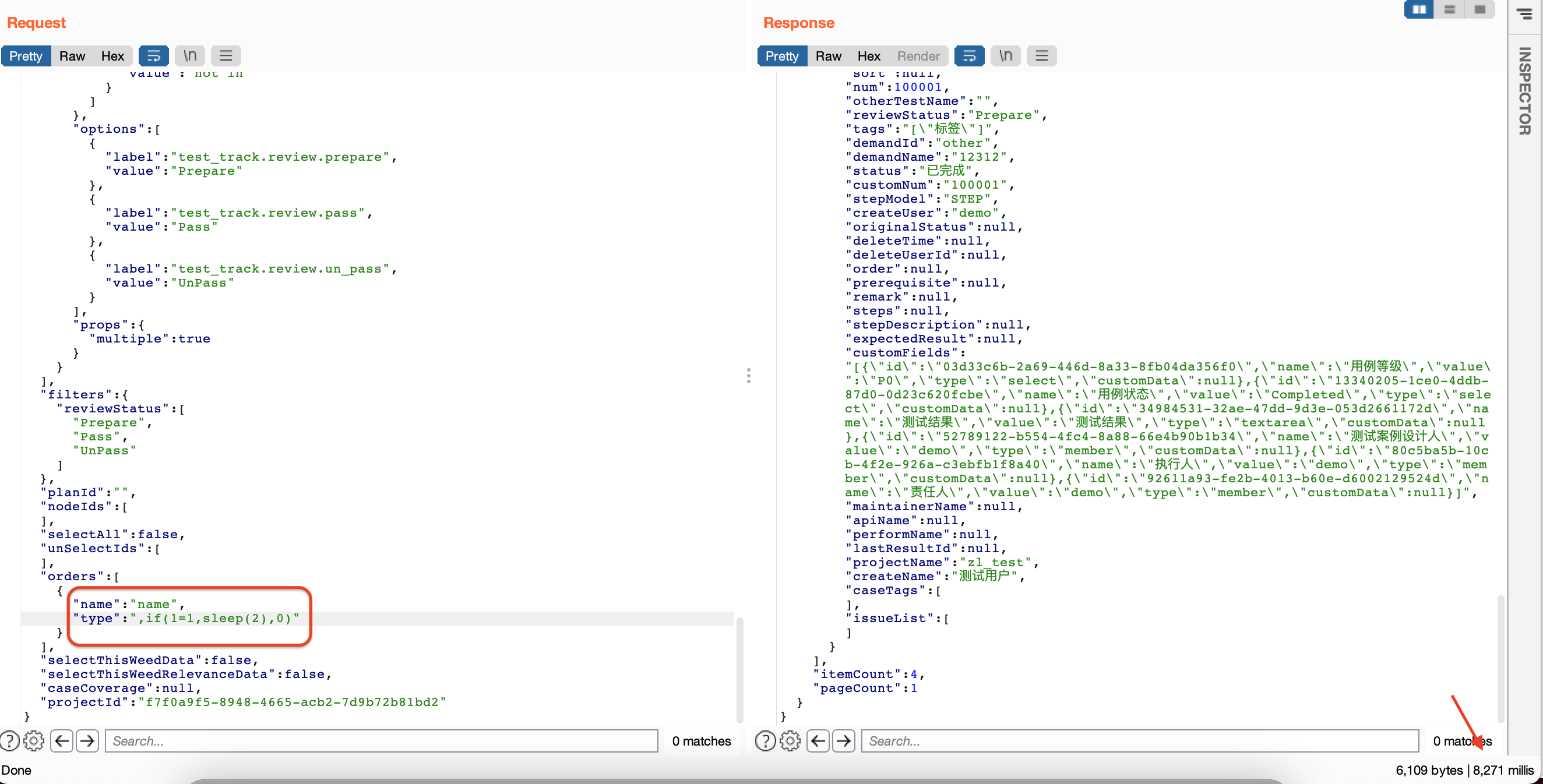Toggle non-printable characters in Response editor
Image resolution: width=1543 pixels, height=784 pixels.
pyautogui.click(x=1005, y=56)
